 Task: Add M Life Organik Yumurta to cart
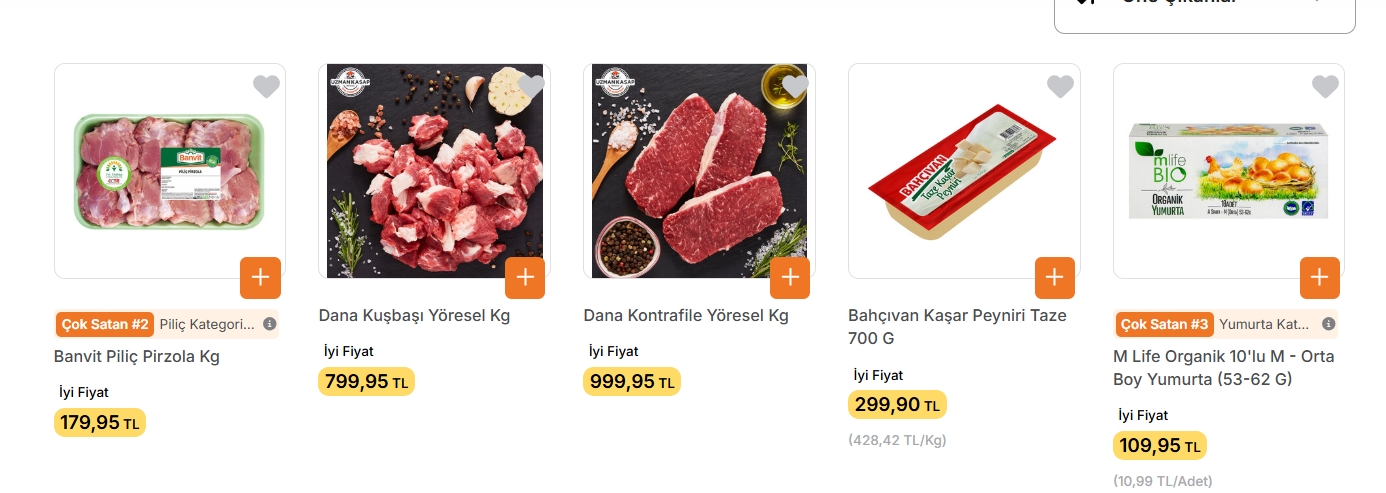click(1319, 277)
